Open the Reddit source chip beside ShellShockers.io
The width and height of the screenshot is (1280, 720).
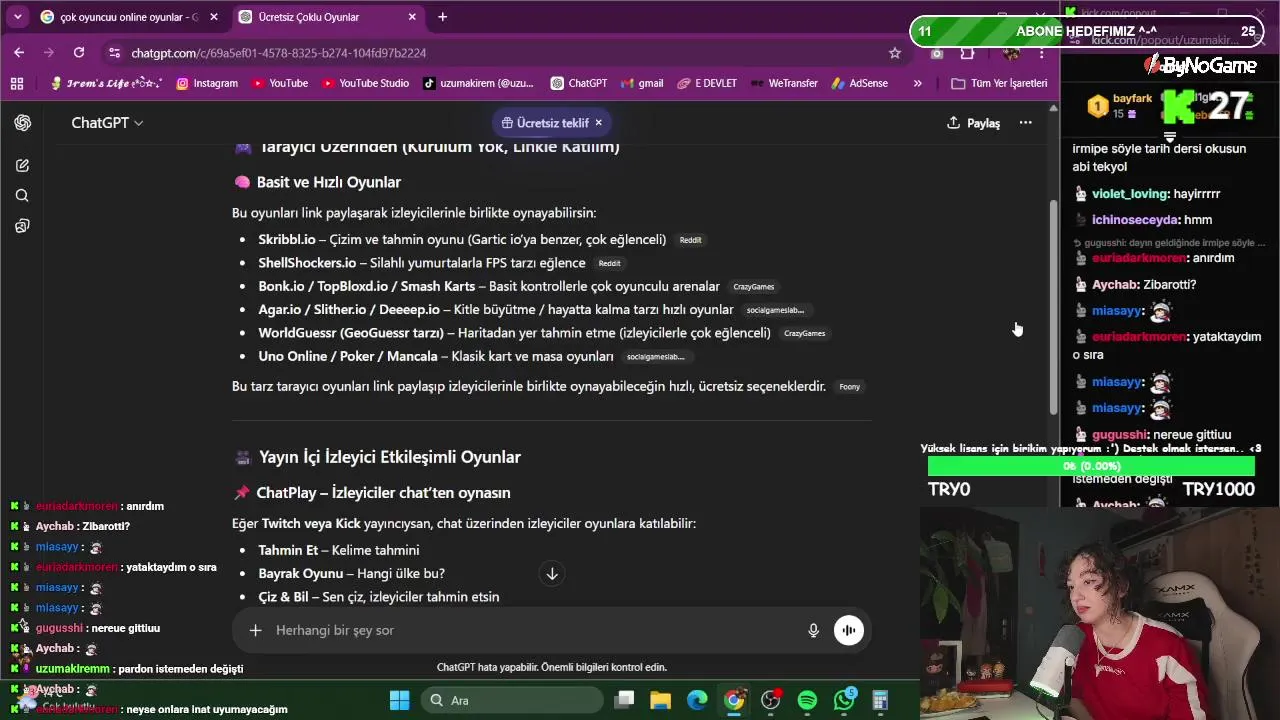pos(610,263)
